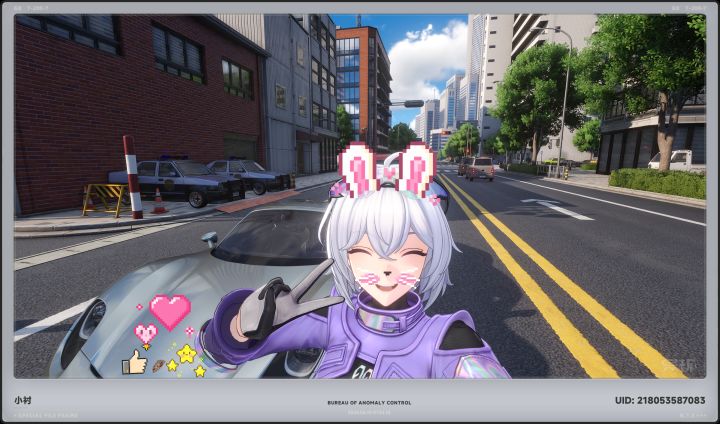The width and height of the screenshot is (720, 424).
Task: Select the pixel thumbs-up sticker
Action: point(134,362)
